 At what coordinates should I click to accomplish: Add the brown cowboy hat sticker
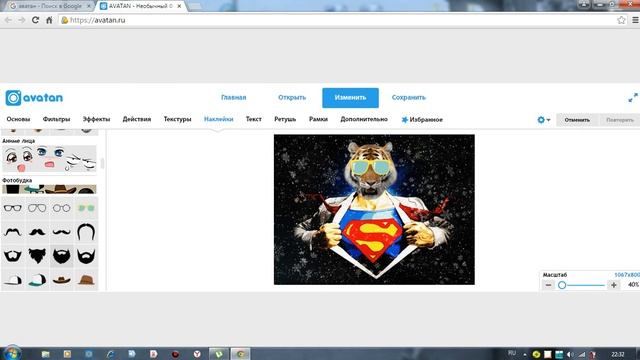pos(62,280)
